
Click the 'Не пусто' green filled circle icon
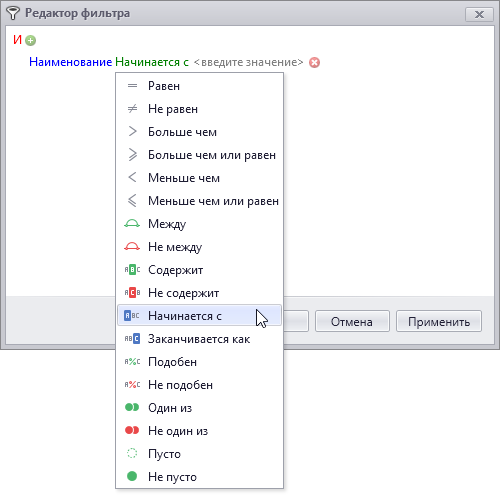point(132,476)
